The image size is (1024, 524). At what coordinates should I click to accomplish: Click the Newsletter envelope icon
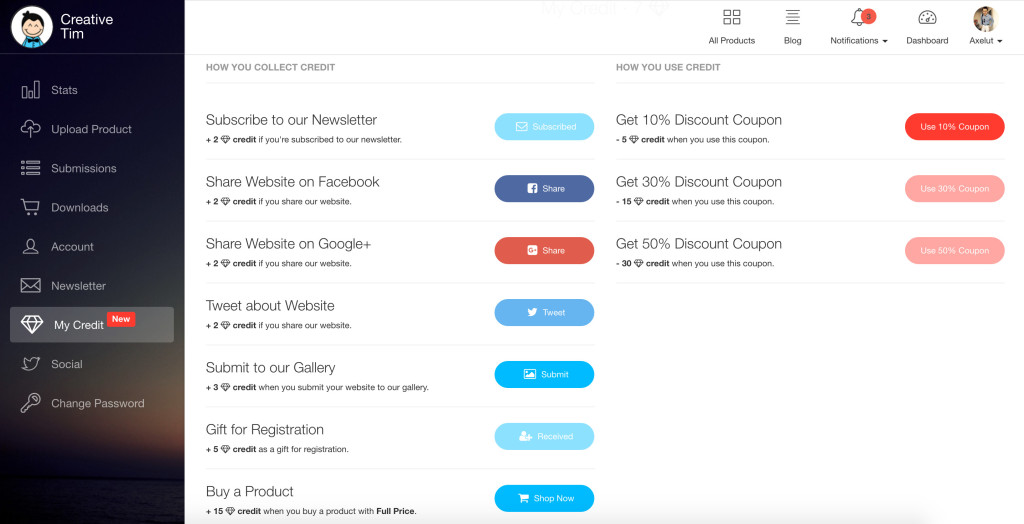coord(31,286)
